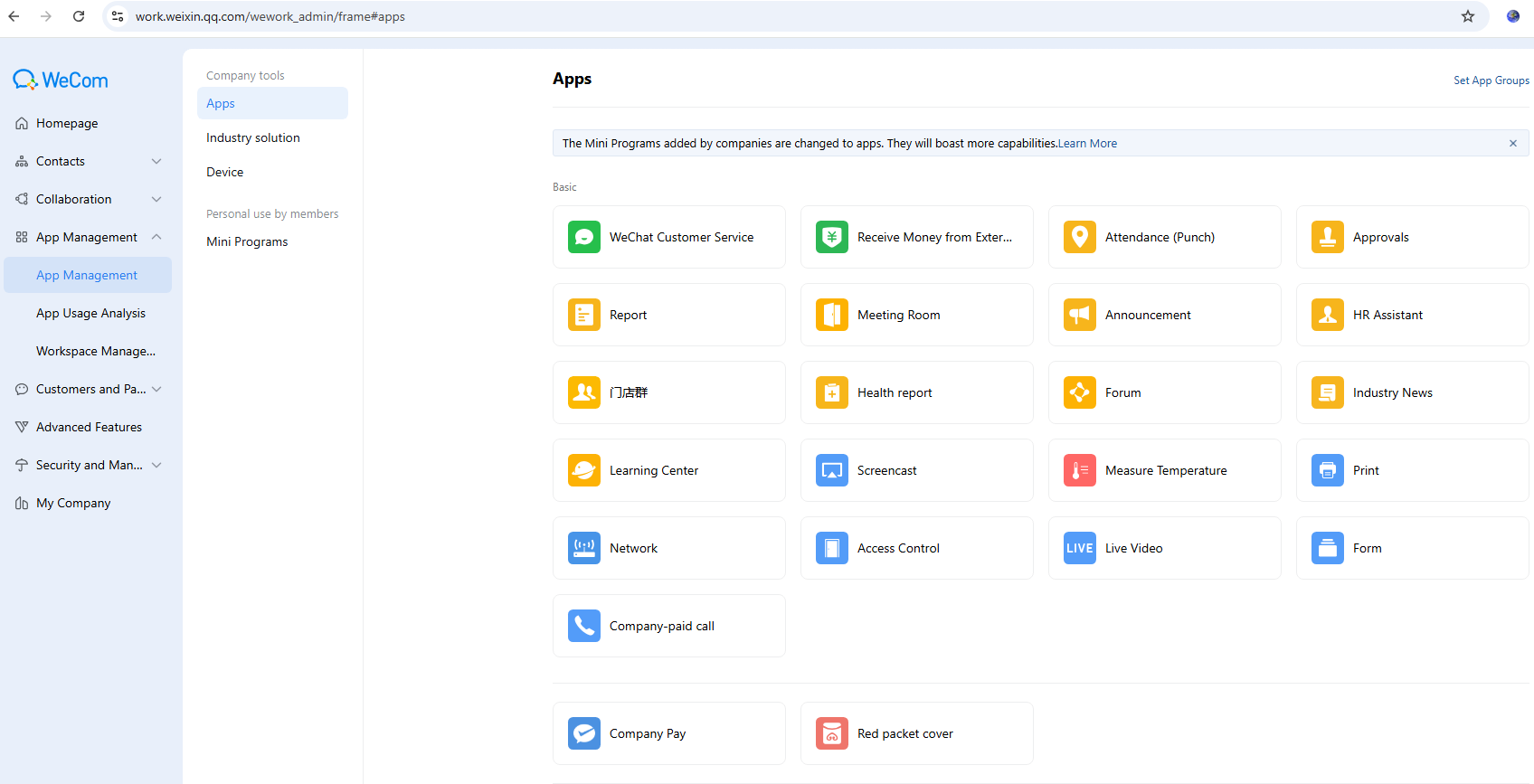
Task: Open My Company in sidebar
Action: click(88, 503)
